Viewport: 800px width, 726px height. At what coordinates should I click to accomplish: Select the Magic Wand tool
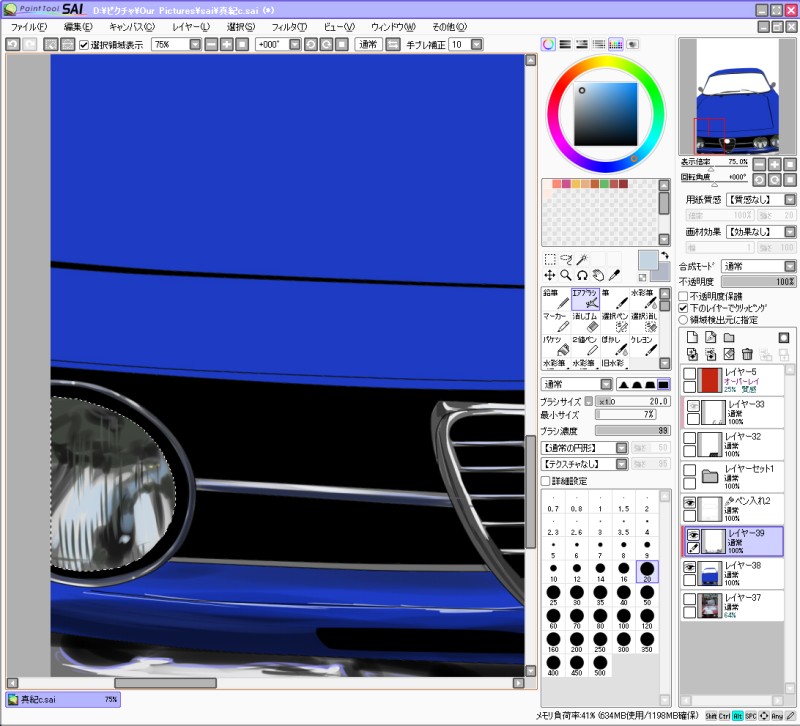click(x=583, y=258)
